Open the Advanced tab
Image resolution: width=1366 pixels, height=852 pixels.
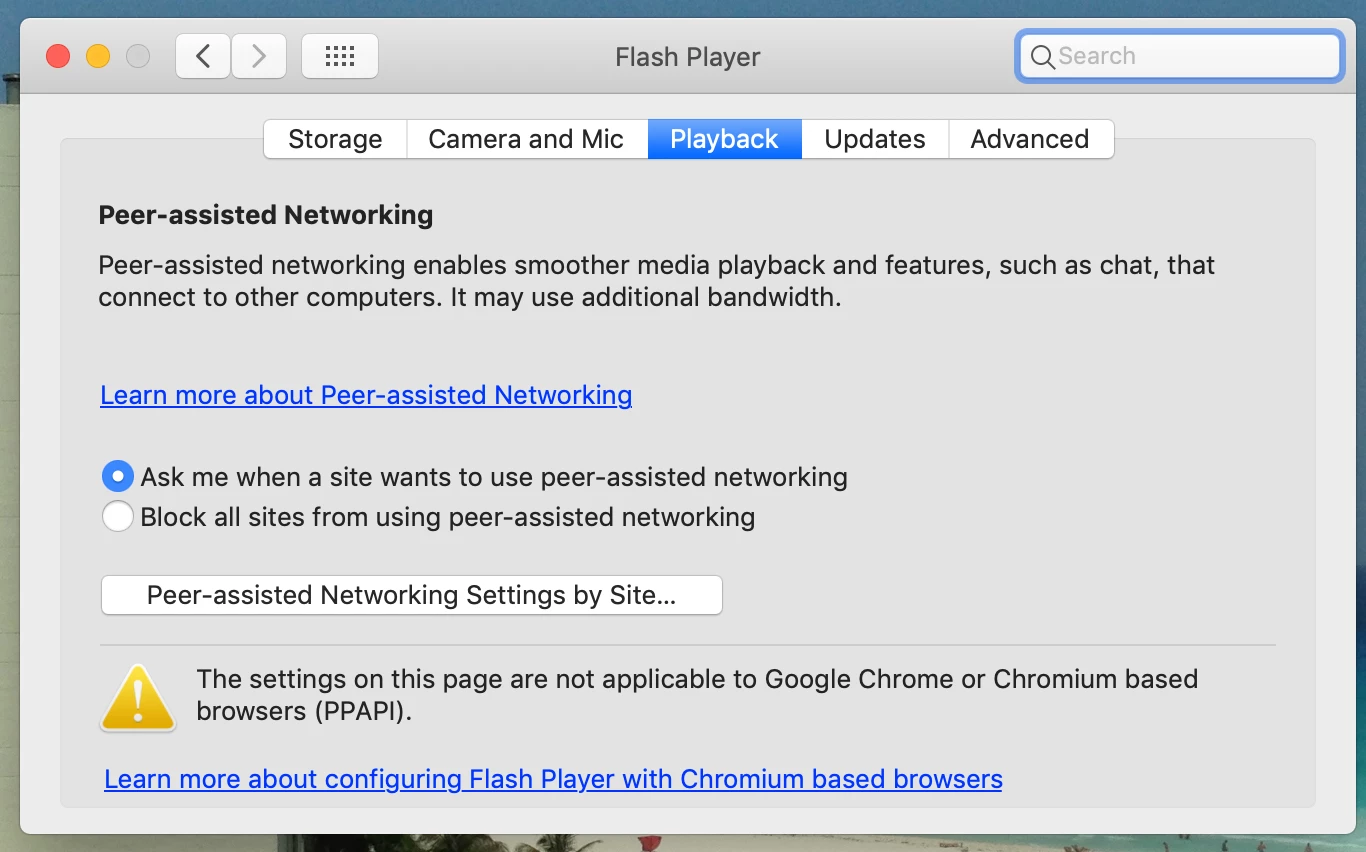click(x=1030, y=139)
